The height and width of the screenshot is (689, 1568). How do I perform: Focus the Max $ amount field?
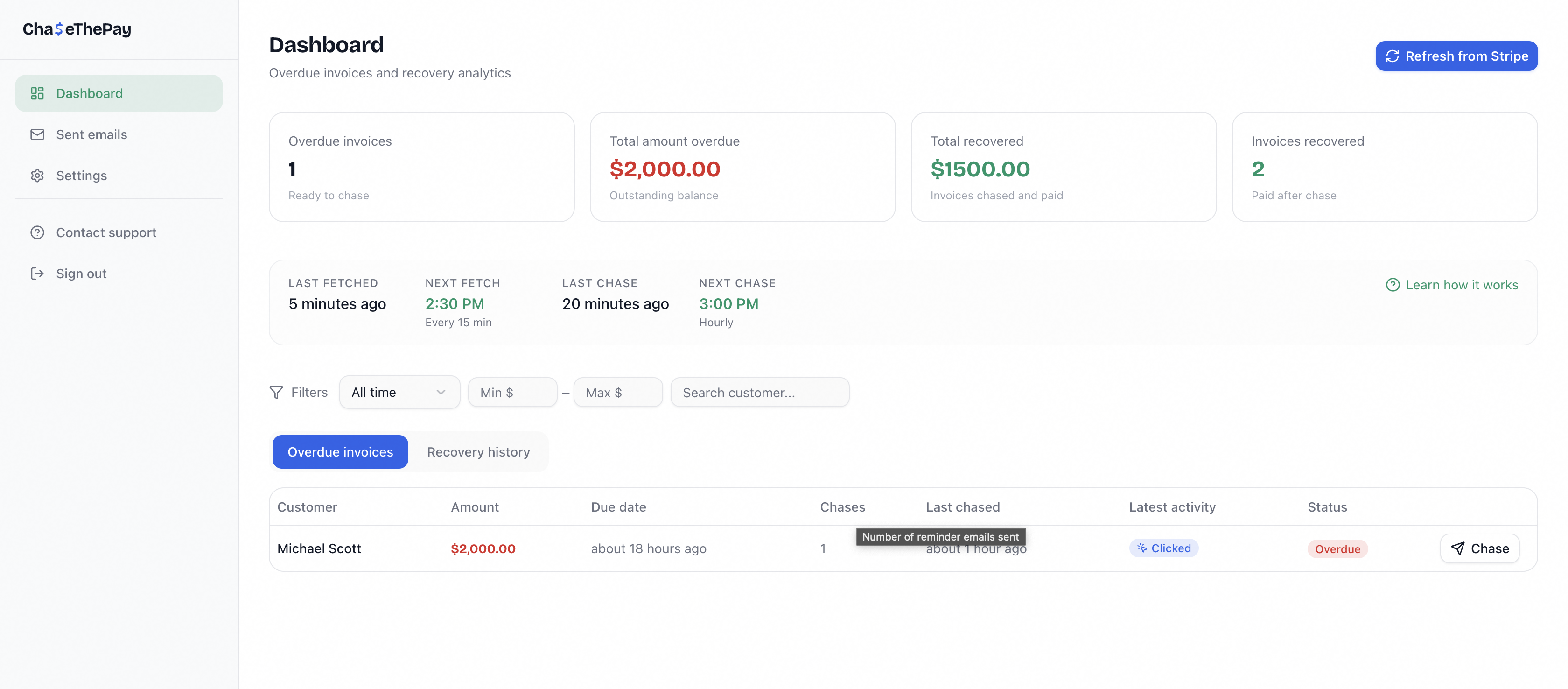coord(617,393)
